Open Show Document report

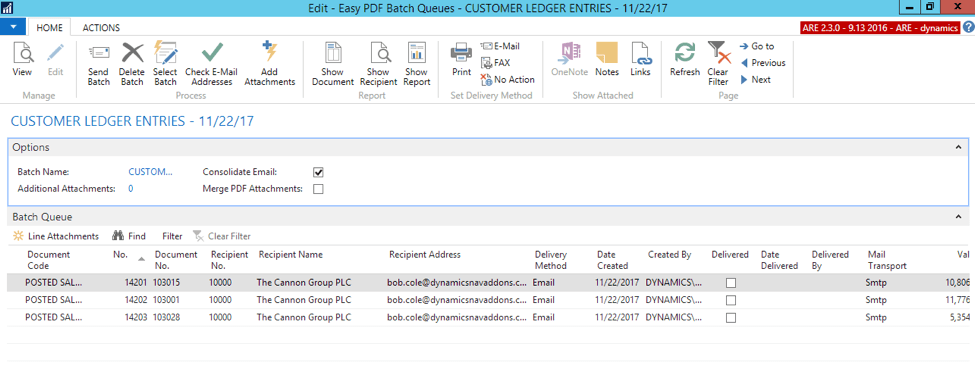pos(333,64)
